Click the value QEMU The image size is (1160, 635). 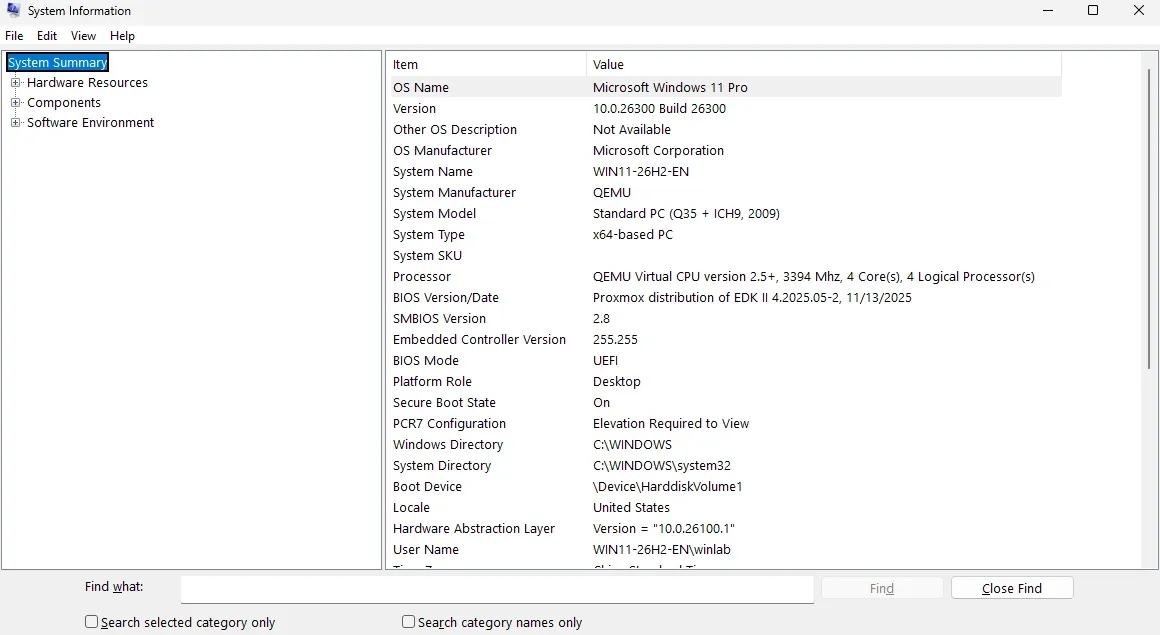coord(612,192)
